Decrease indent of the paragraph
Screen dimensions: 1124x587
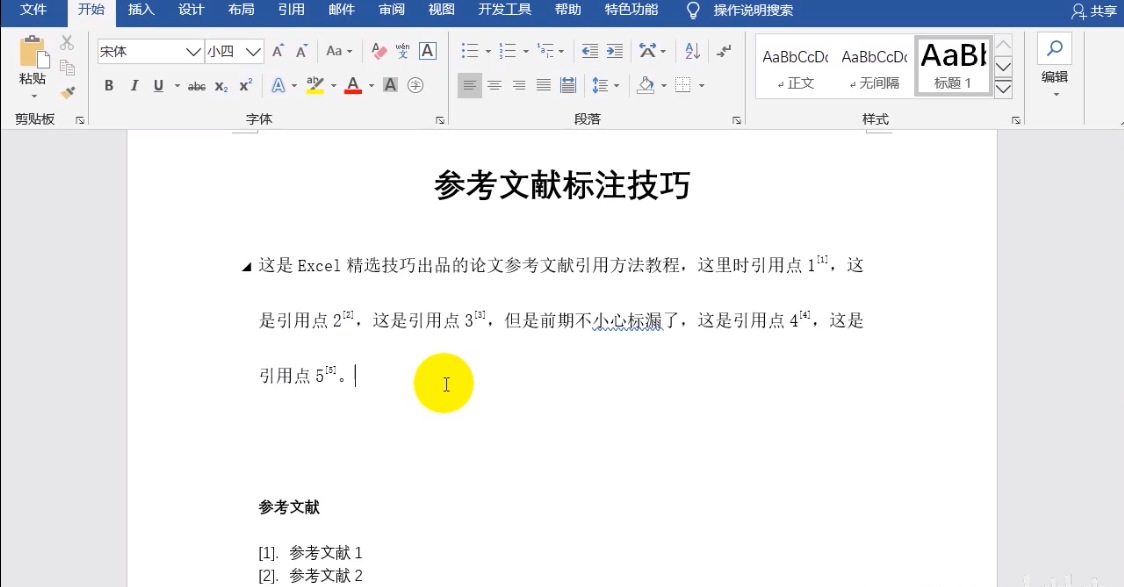pos(589,51)
